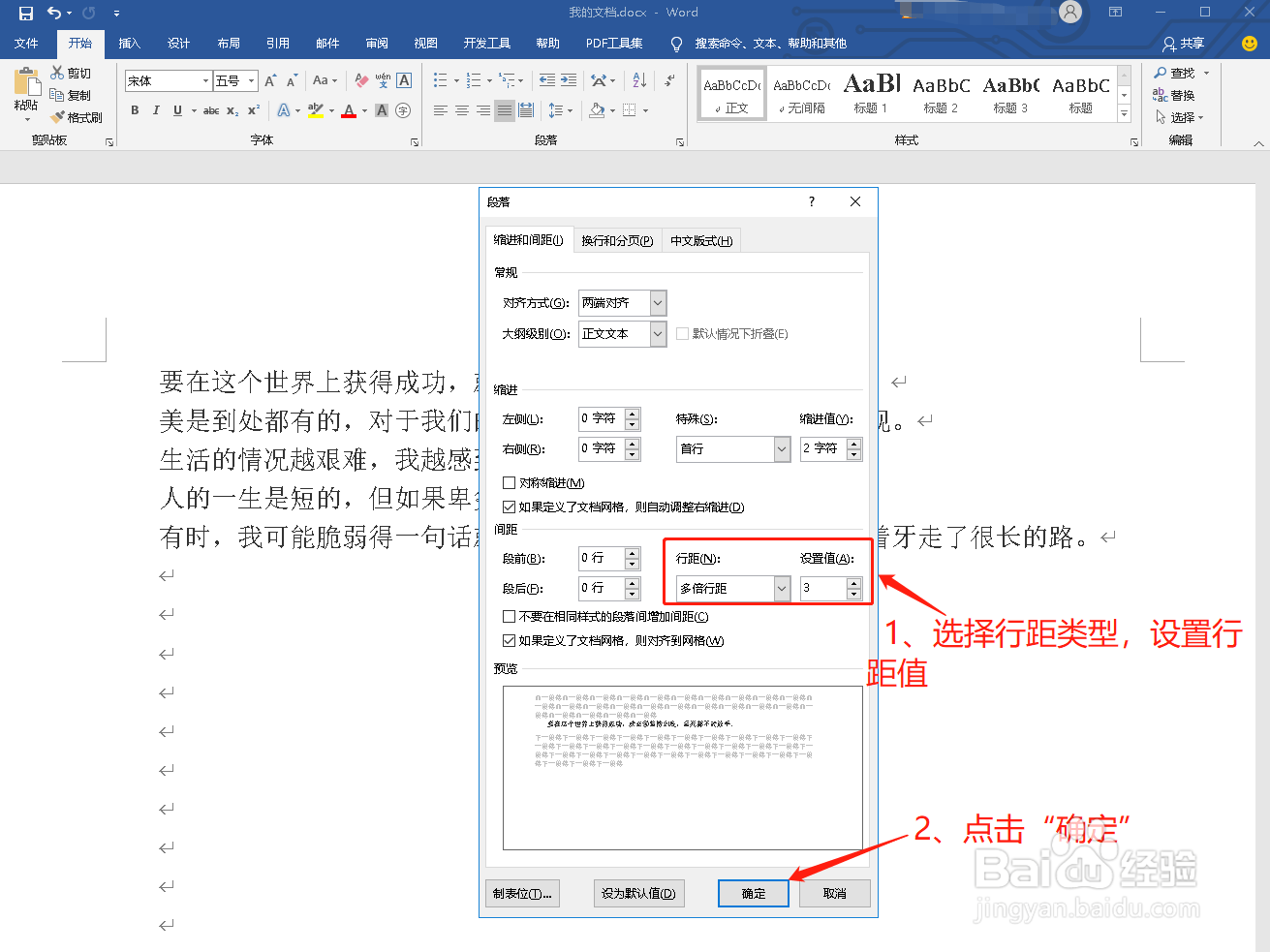Open the 特殊 special indent dropdown

[x=782, y=449]
